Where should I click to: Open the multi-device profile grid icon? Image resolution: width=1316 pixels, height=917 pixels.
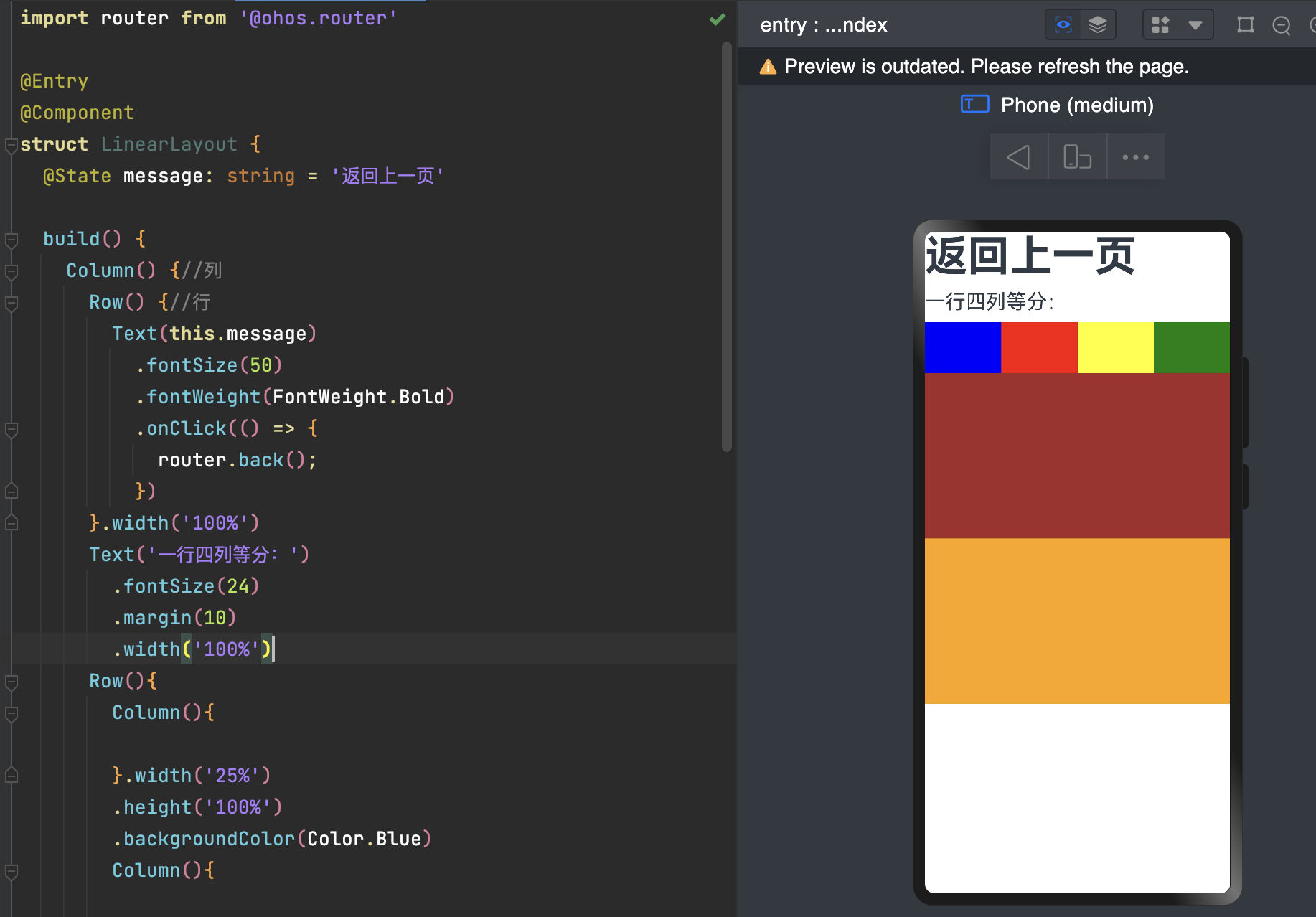(x=1160, y=25)
